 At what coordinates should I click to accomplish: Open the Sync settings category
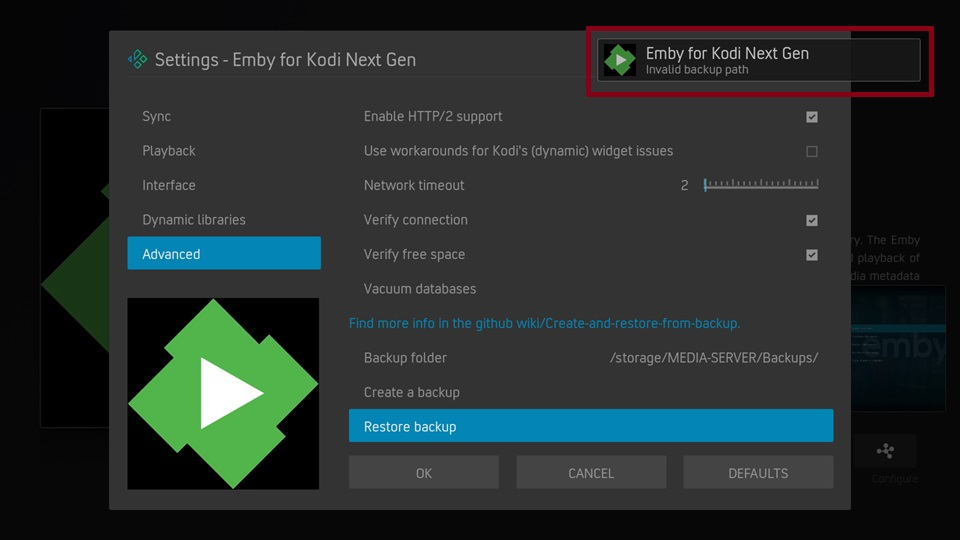click(157, 117)
